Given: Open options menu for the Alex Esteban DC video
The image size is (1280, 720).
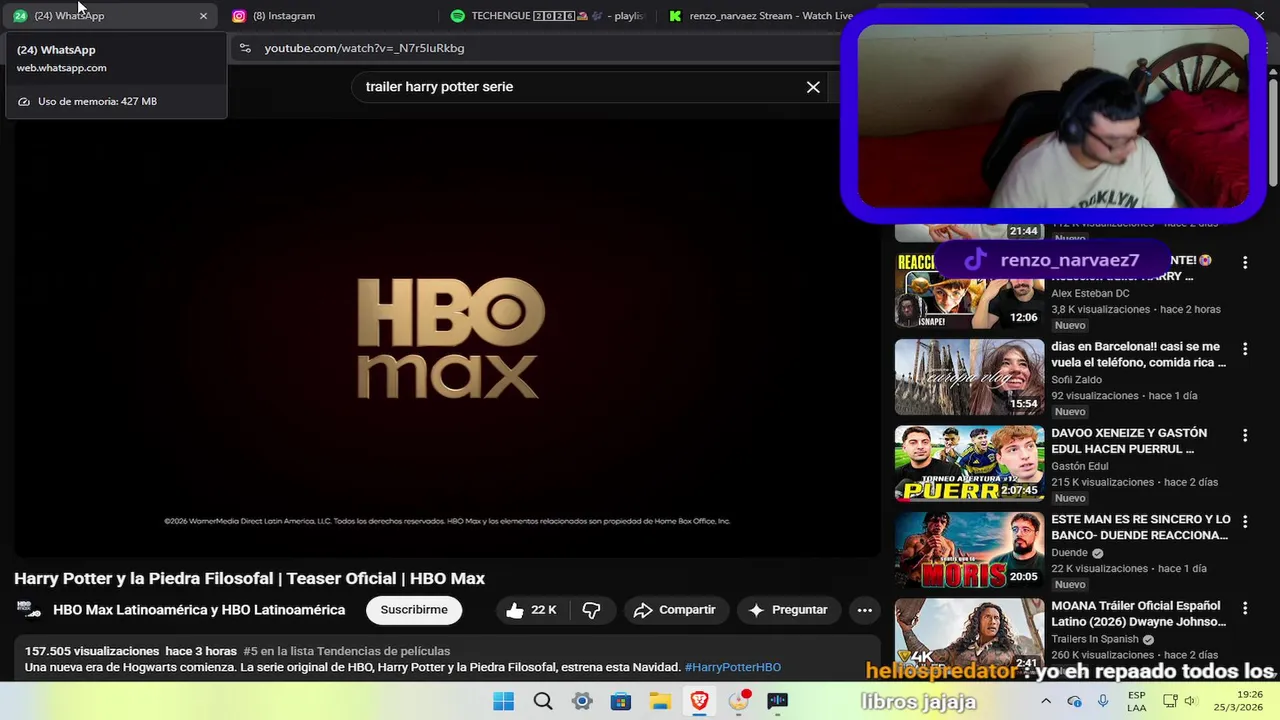Looking at the screenshot, I should [x=1245, y=263].
